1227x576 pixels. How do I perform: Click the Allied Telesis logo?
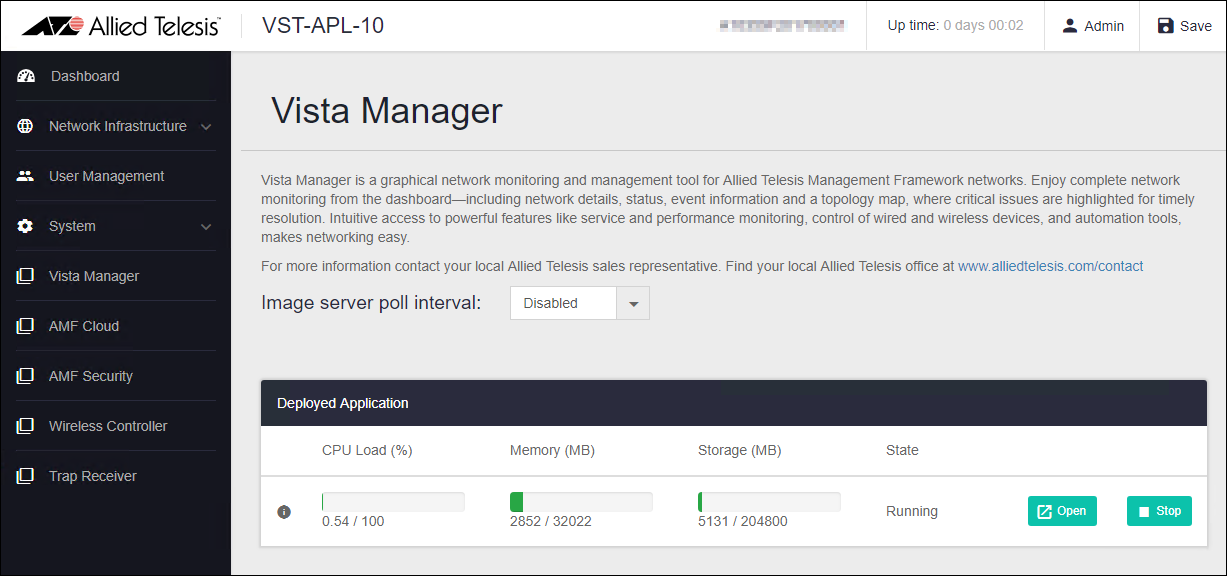(120, 26)
